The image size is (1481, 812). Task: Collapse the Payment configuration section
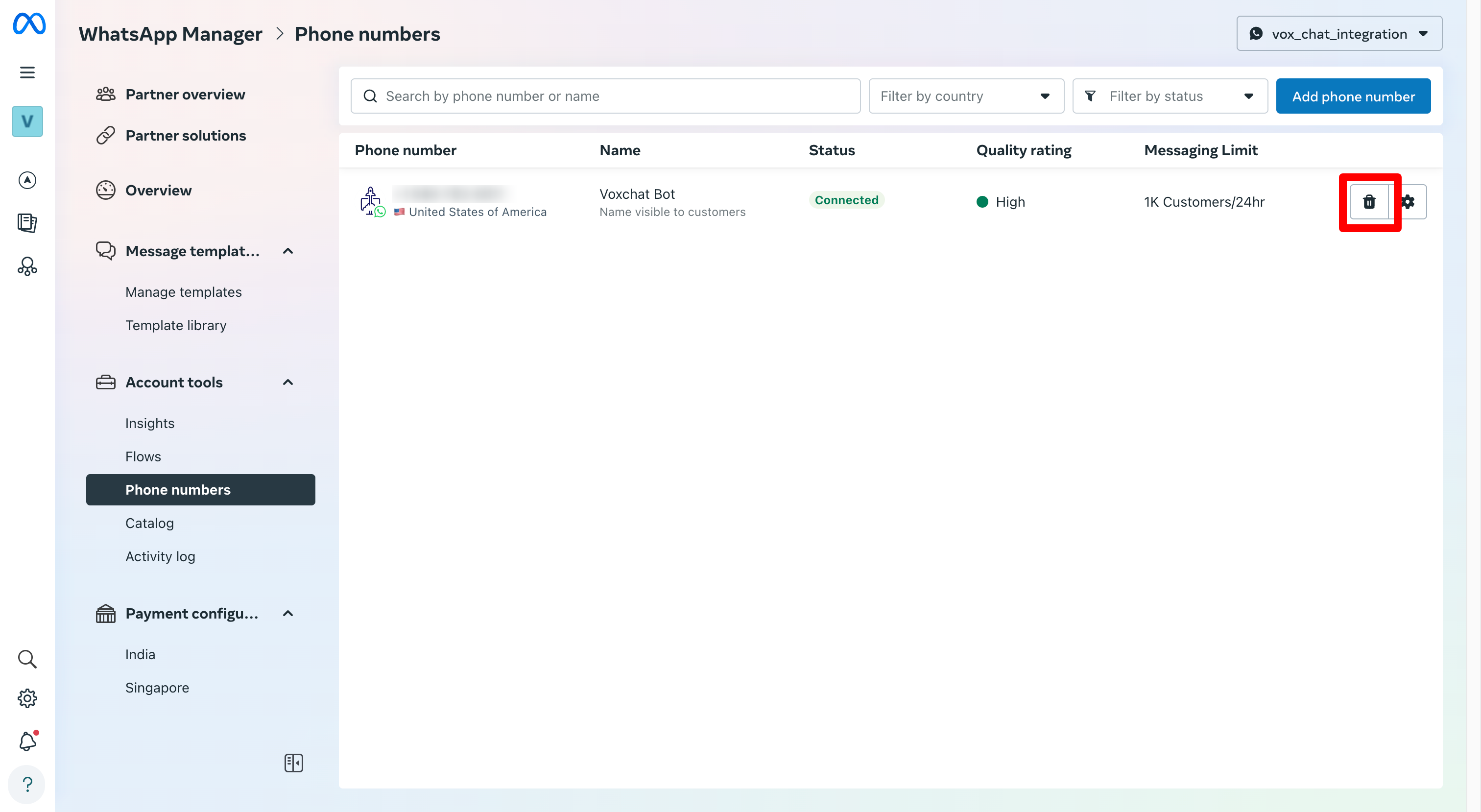288,614
